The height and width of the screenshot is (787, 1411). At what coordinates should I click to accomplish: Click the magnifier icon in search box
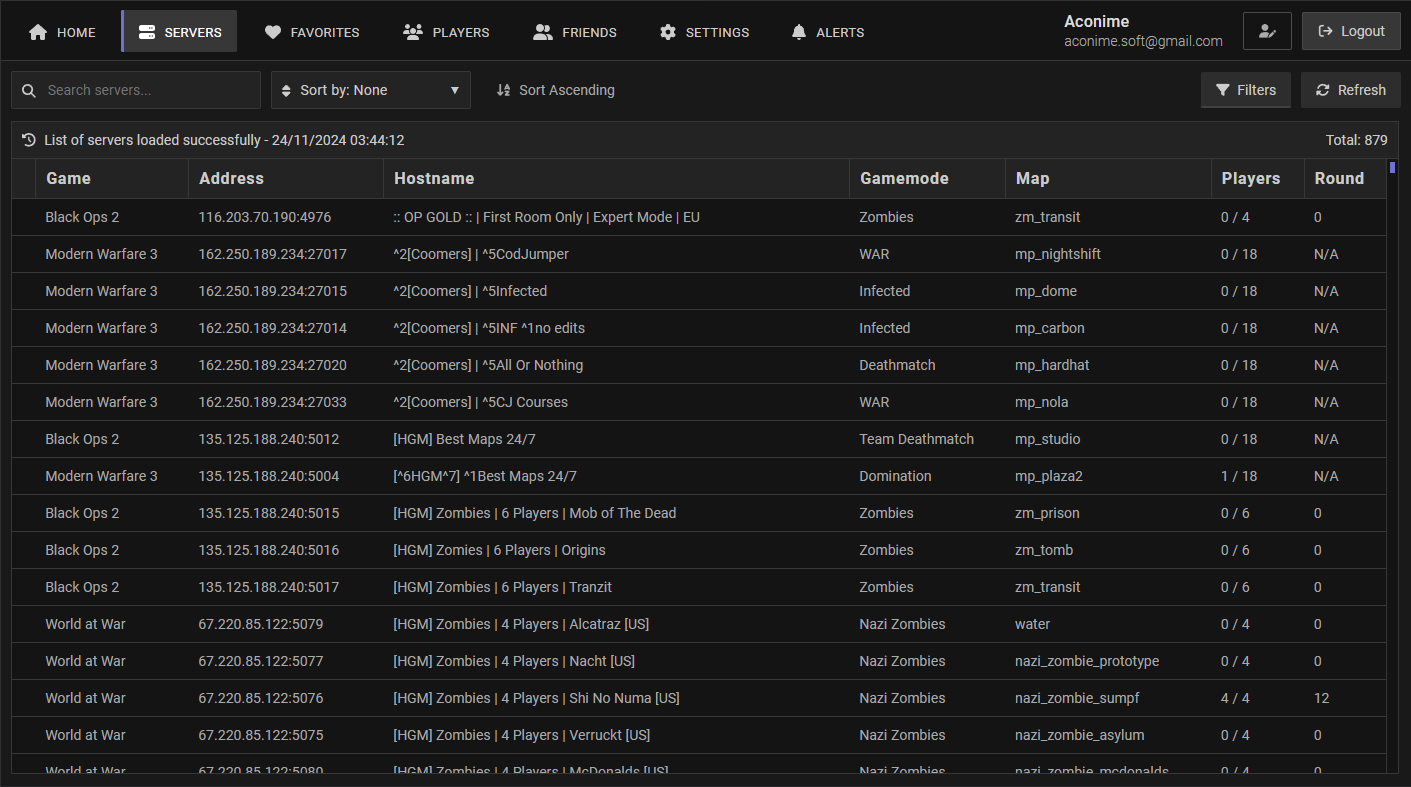click(x=29, y=90)
